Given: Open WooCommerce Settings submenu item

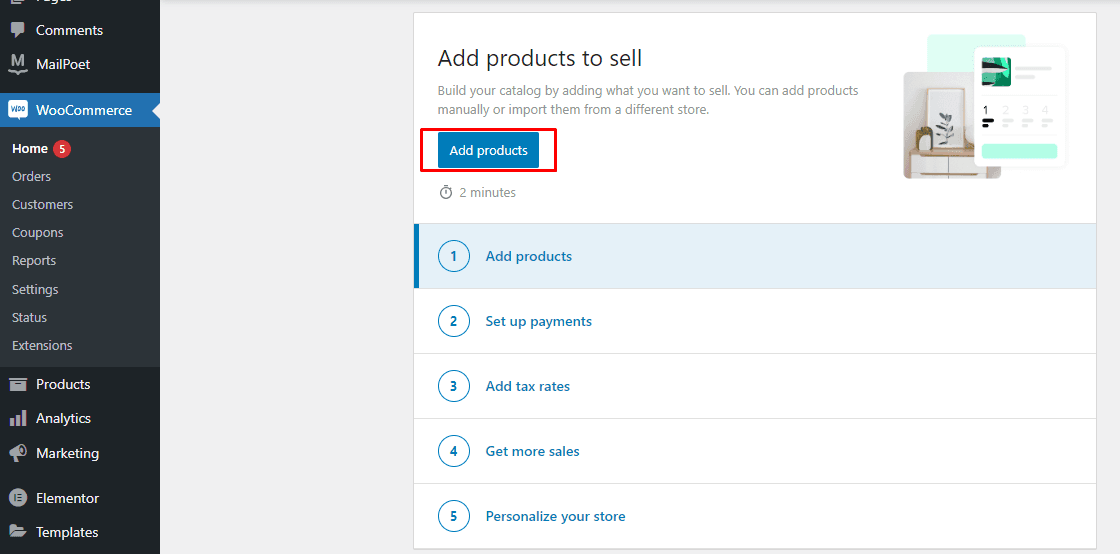Looking at the screenshot, I should [35, 289].
